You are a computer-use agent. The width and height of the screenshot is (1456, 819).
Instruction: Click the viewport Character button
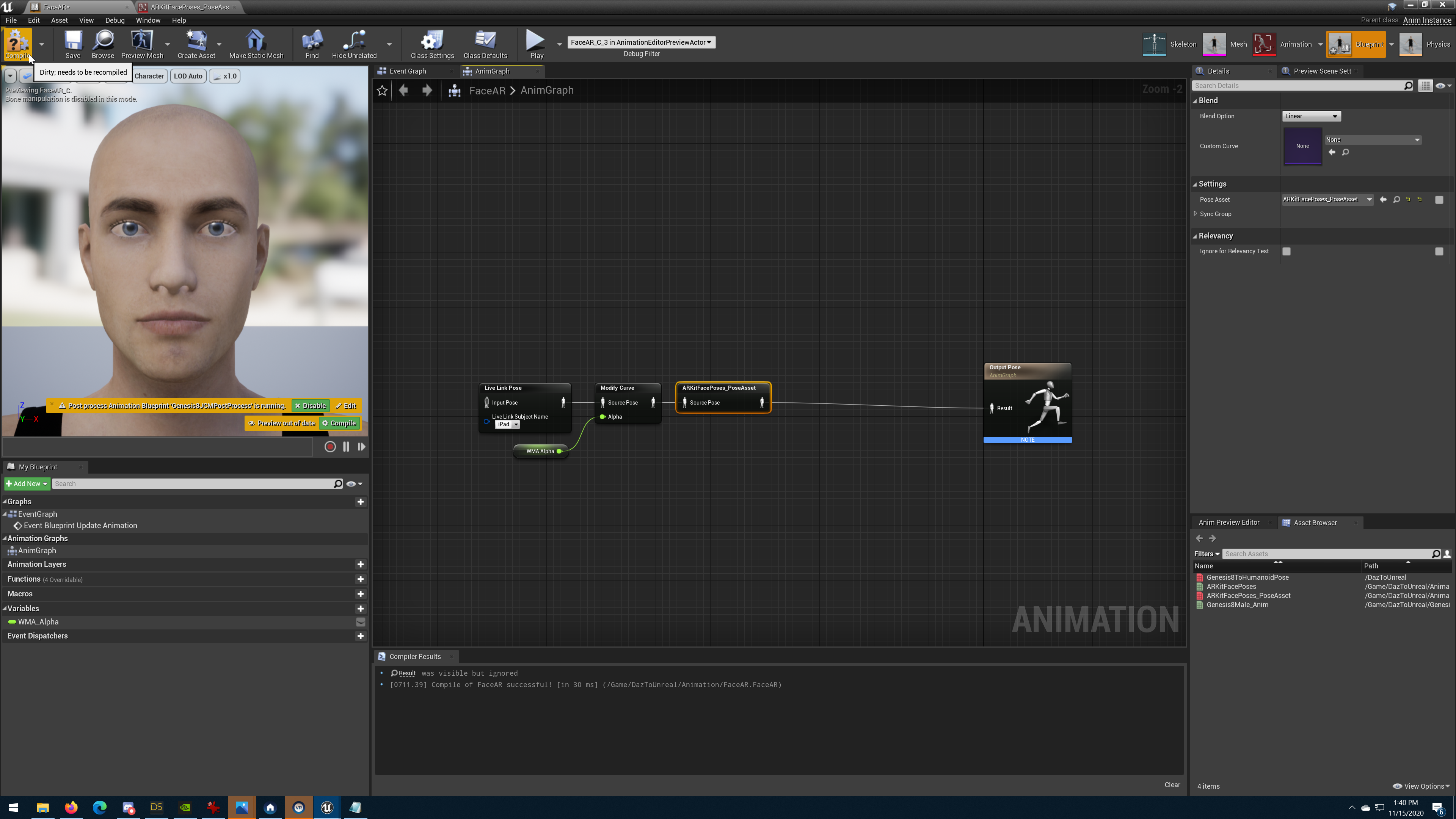149,76
